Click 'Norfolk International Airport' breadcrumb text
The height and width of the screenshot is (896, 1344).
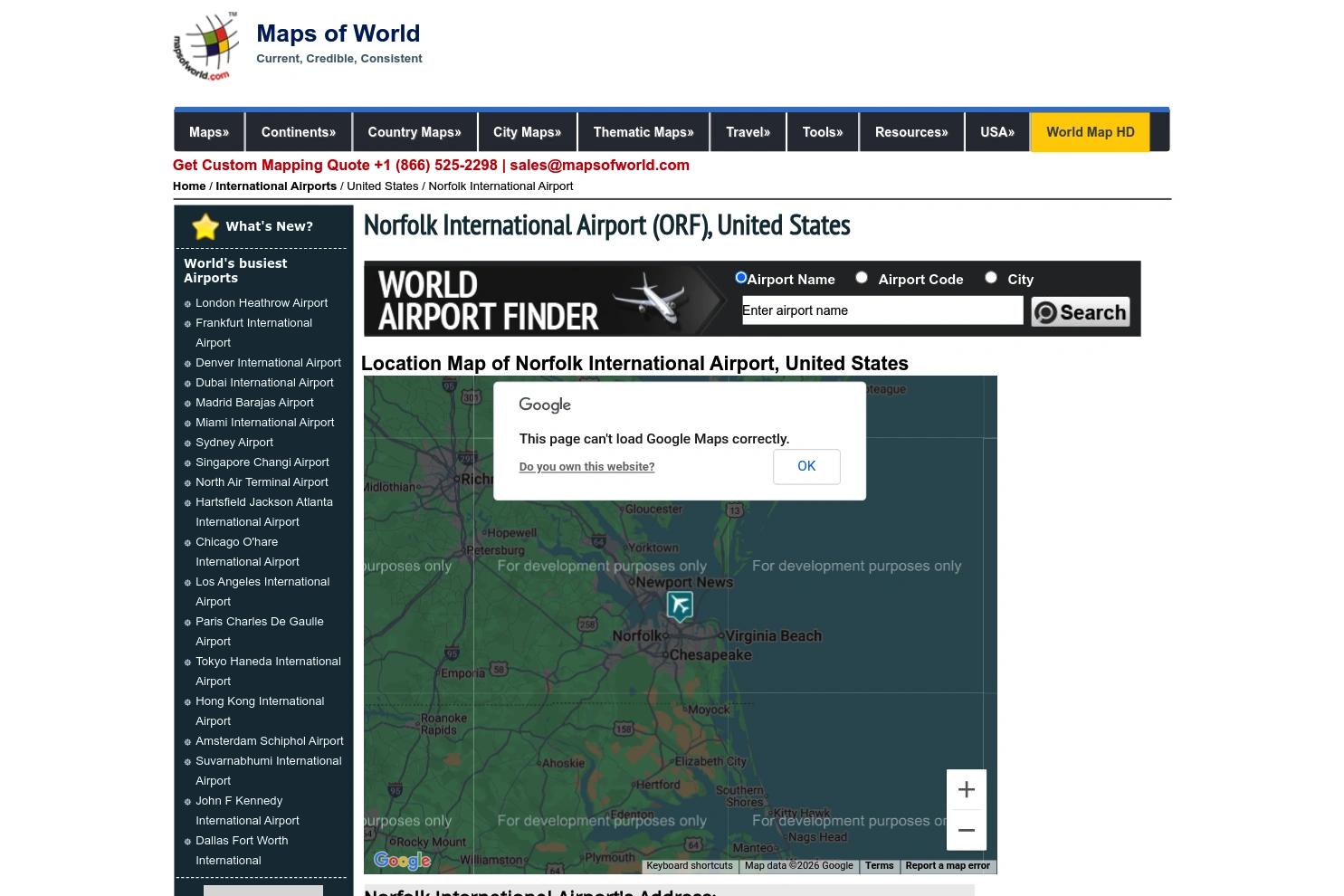pos(500,186)
